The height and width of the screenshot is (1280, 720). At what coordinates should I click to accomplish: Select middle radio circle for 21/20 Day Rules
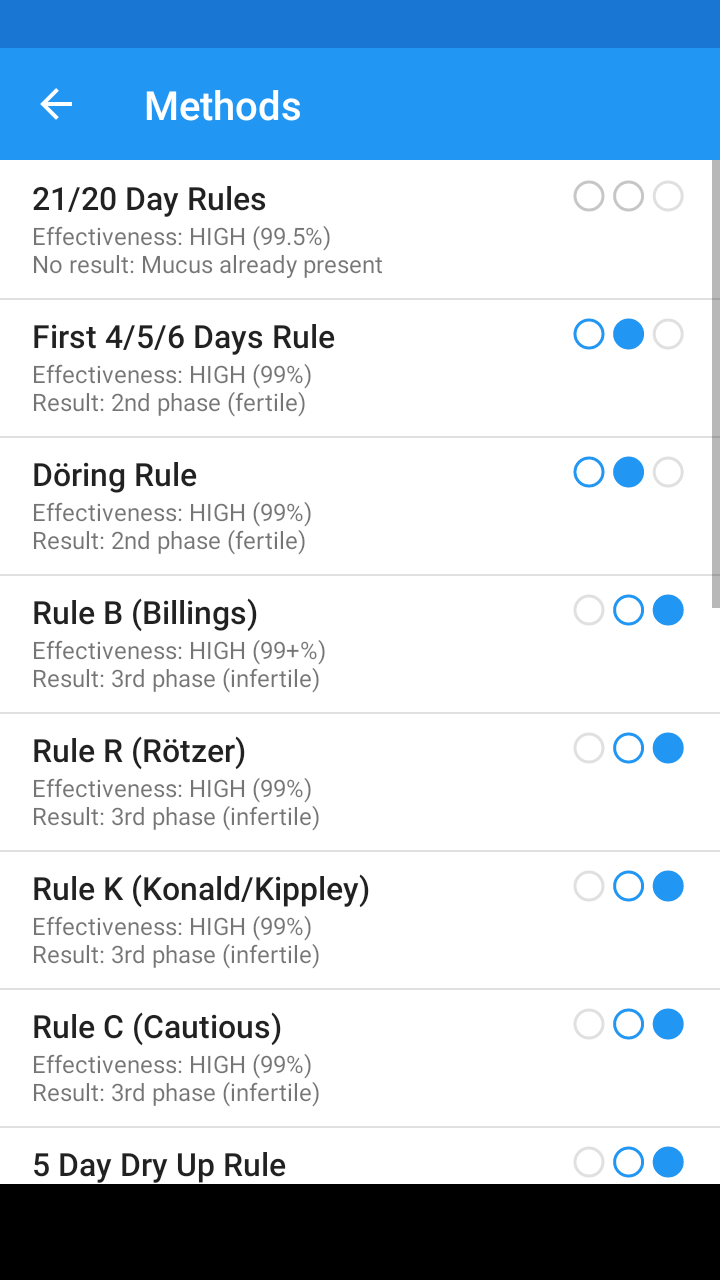point(628,196)
